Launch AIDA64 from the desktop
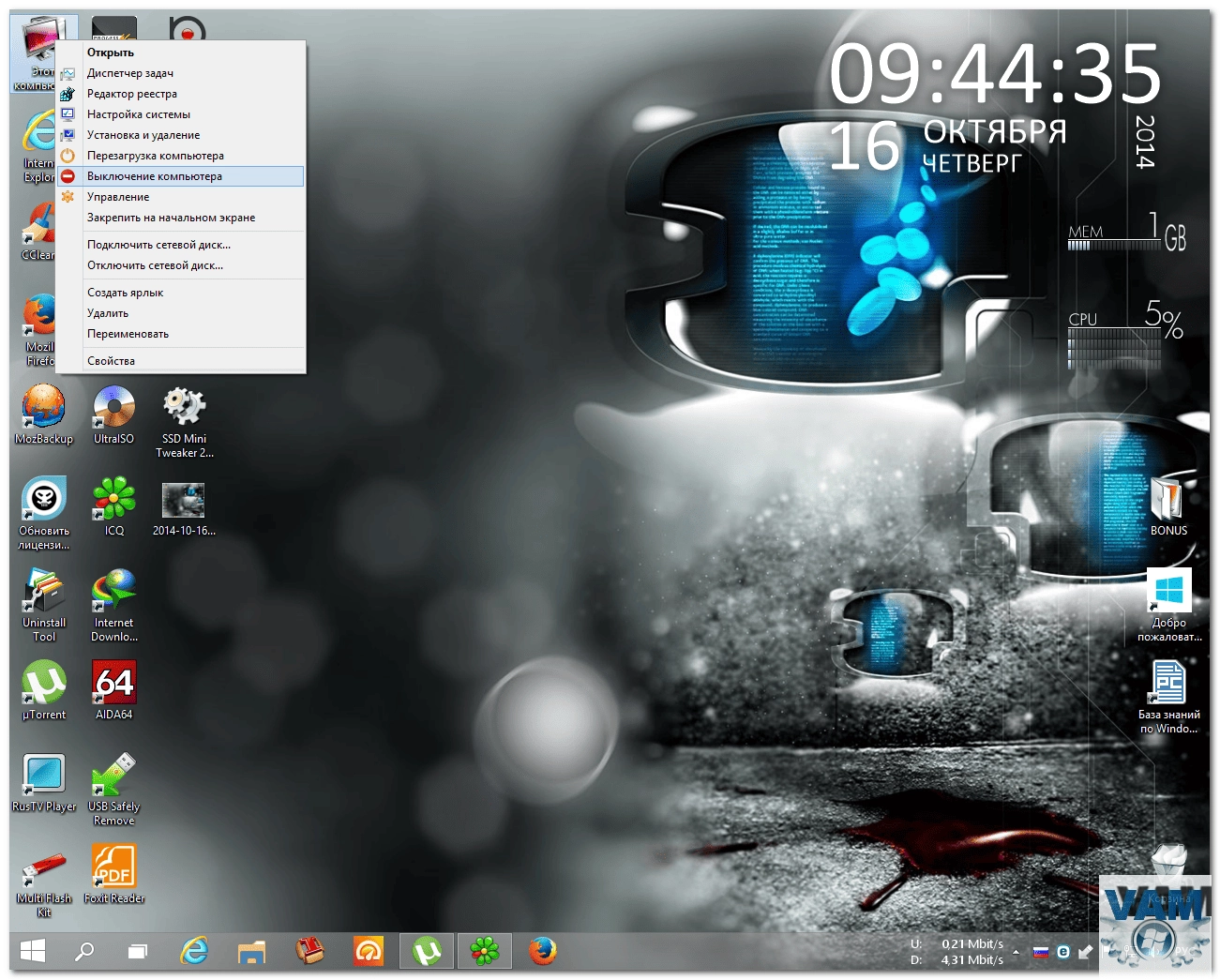This screenshot has height=980, width=1220. 113,690
